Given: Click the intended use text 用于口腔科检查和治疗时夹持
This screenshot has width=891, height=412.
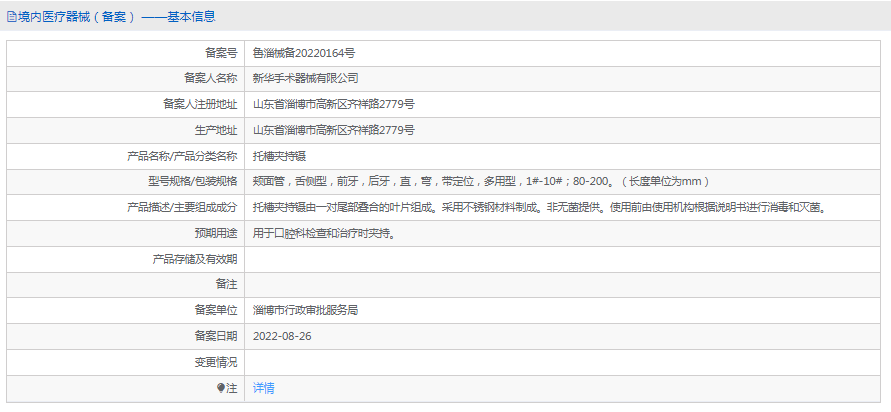Looking at the screenshot, I should (324, 234).
